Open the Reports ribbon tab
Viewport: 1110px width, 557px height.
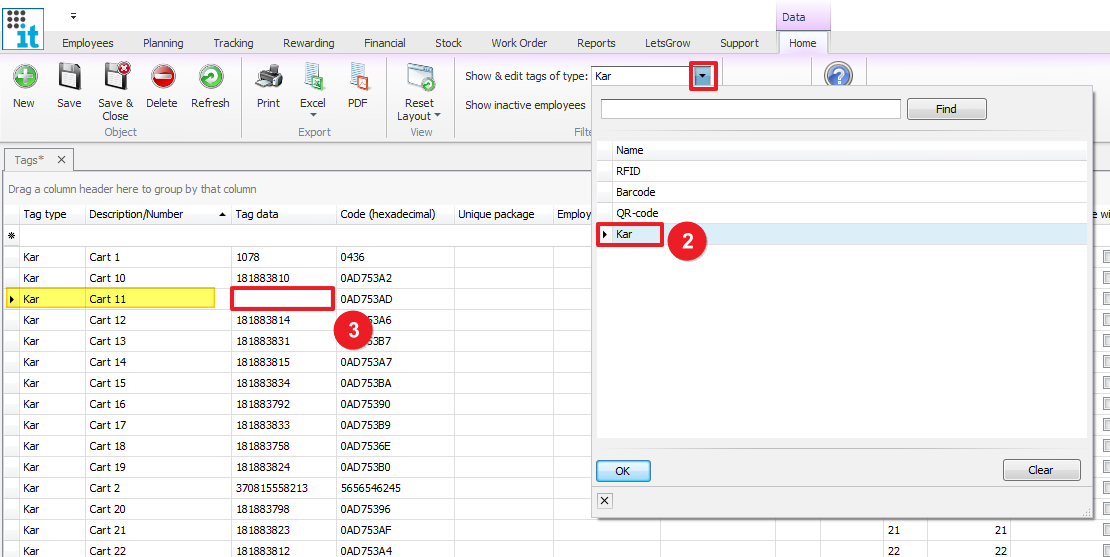pos(596,43)
